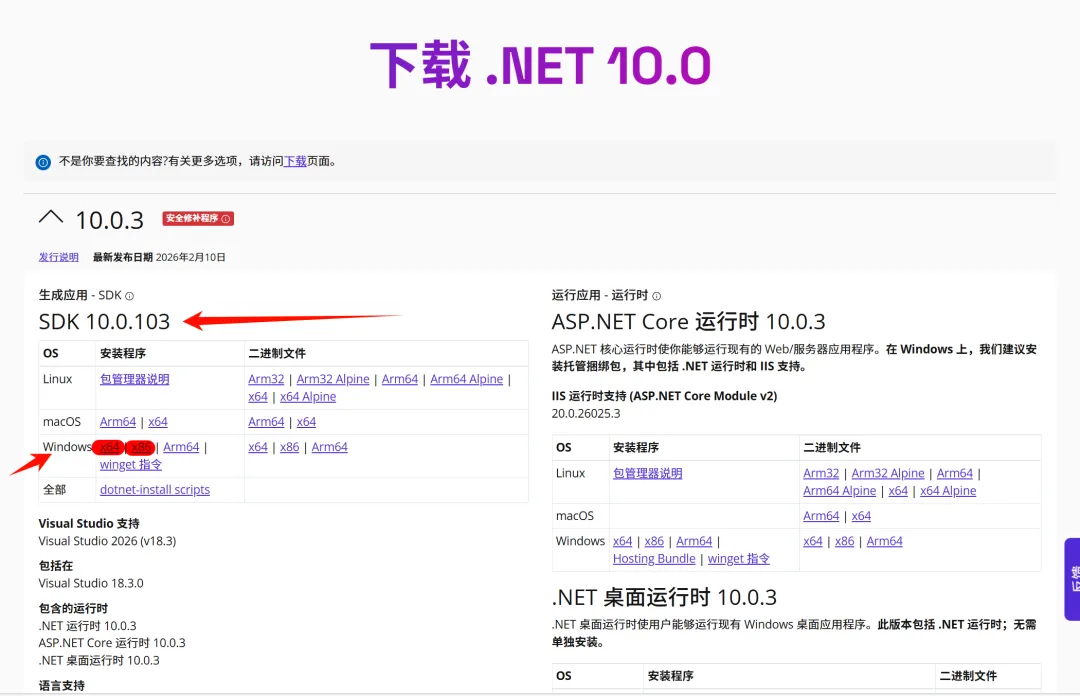This screenshot has width=1080, height=696.
Task: Download ASP.NET Core Windows x86 binary
Action: [x=844, y=542]
